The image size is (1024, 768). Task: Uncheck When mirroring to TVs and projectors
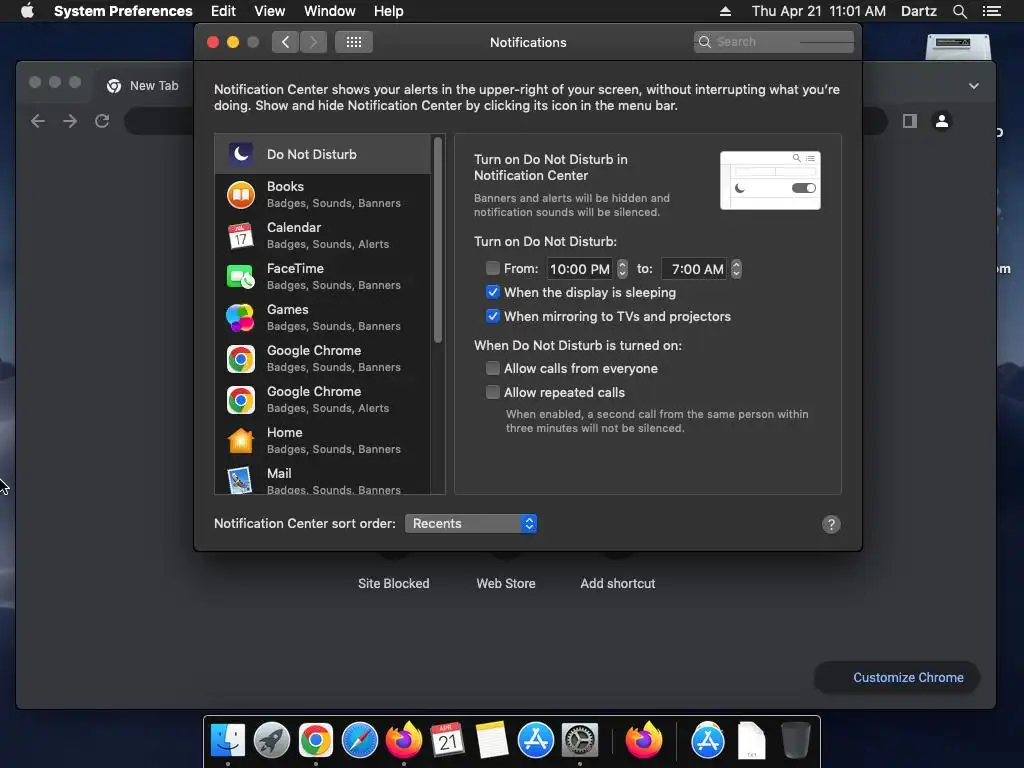(492, 316)
